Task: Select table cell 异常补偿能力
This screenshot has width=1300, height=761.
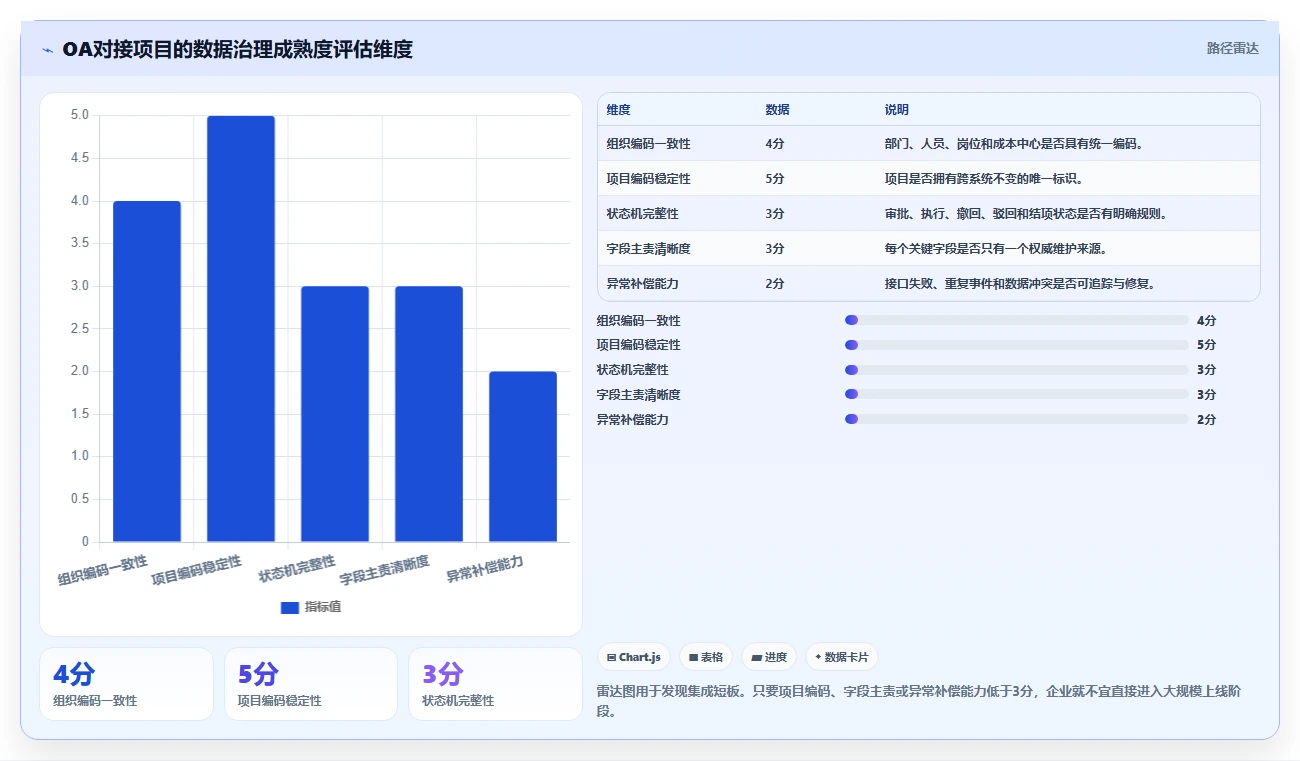Action: click(x=642, y=284)
